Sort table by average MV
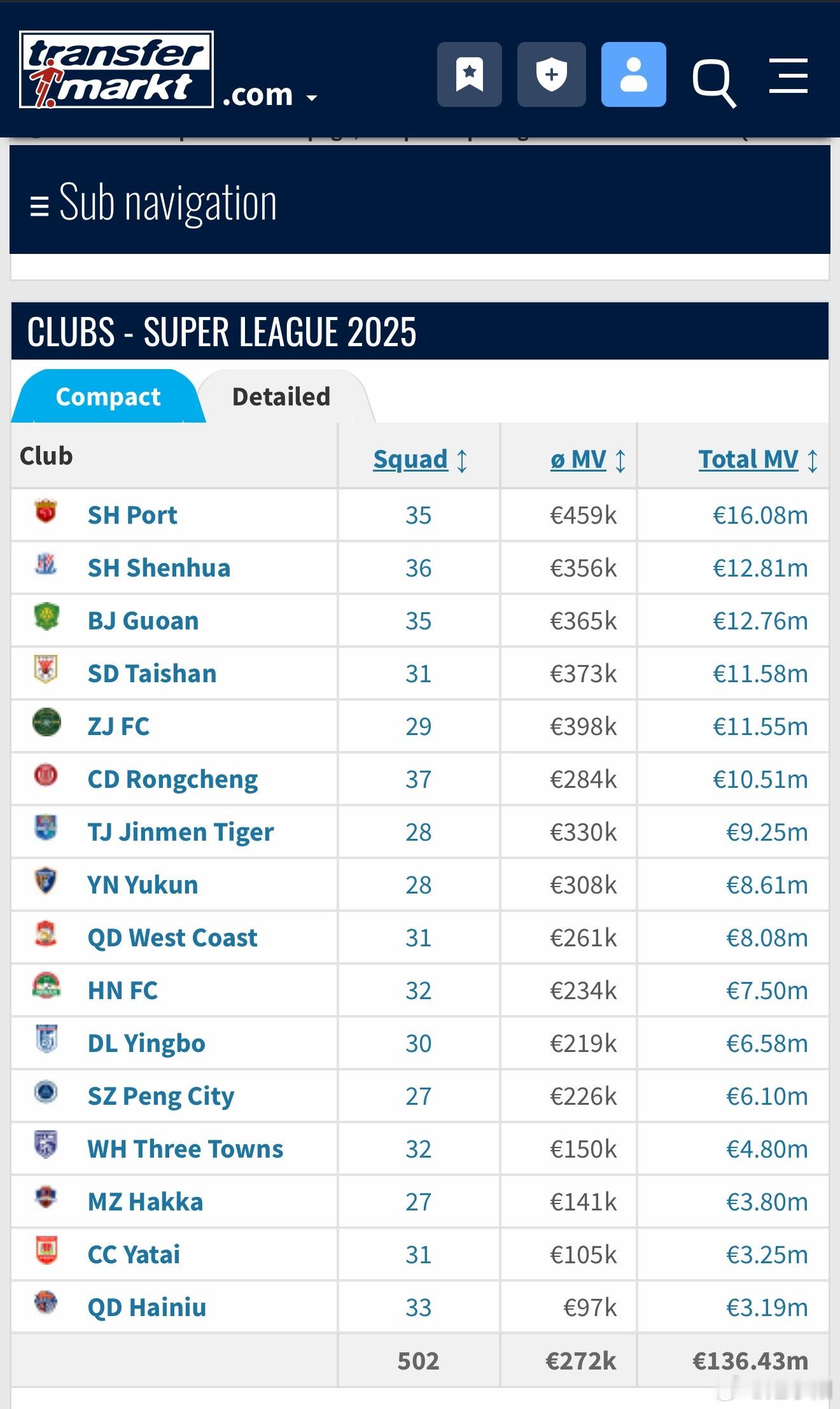Screen dimensions: 840x1409 [x=578, y=459]
